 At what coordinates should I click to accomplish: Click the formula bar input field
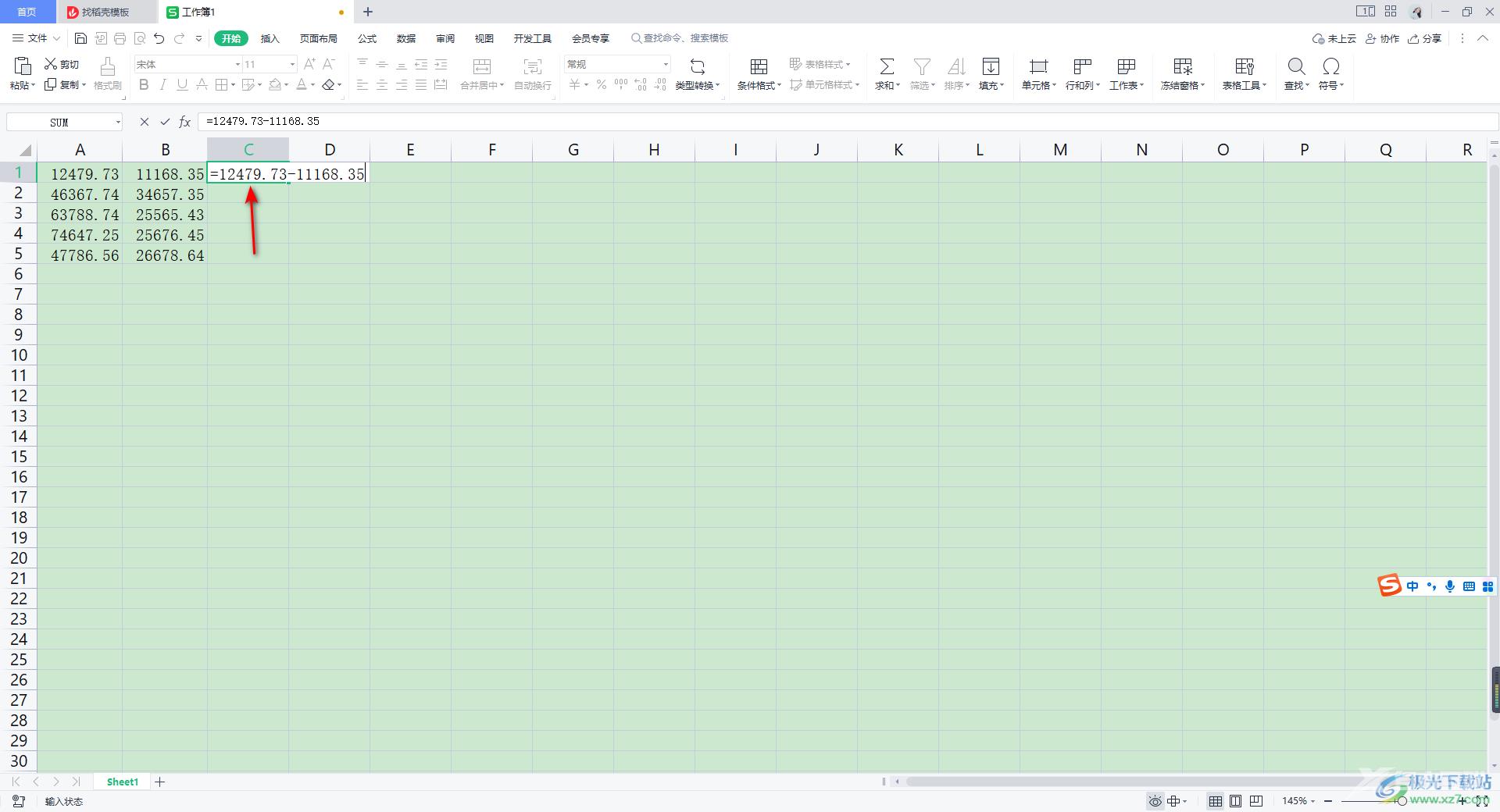coord(848,122)
